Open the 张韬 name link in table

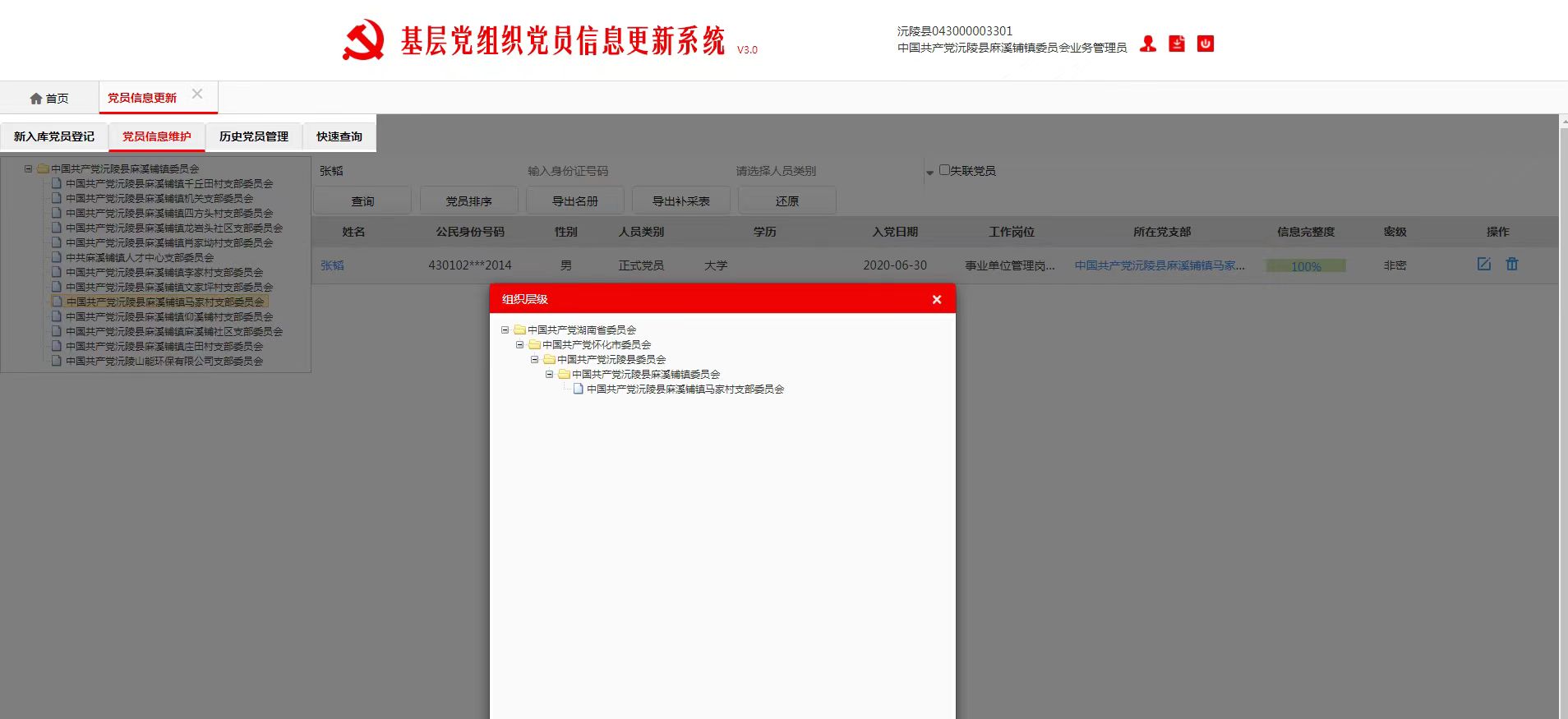coord(332,265)
